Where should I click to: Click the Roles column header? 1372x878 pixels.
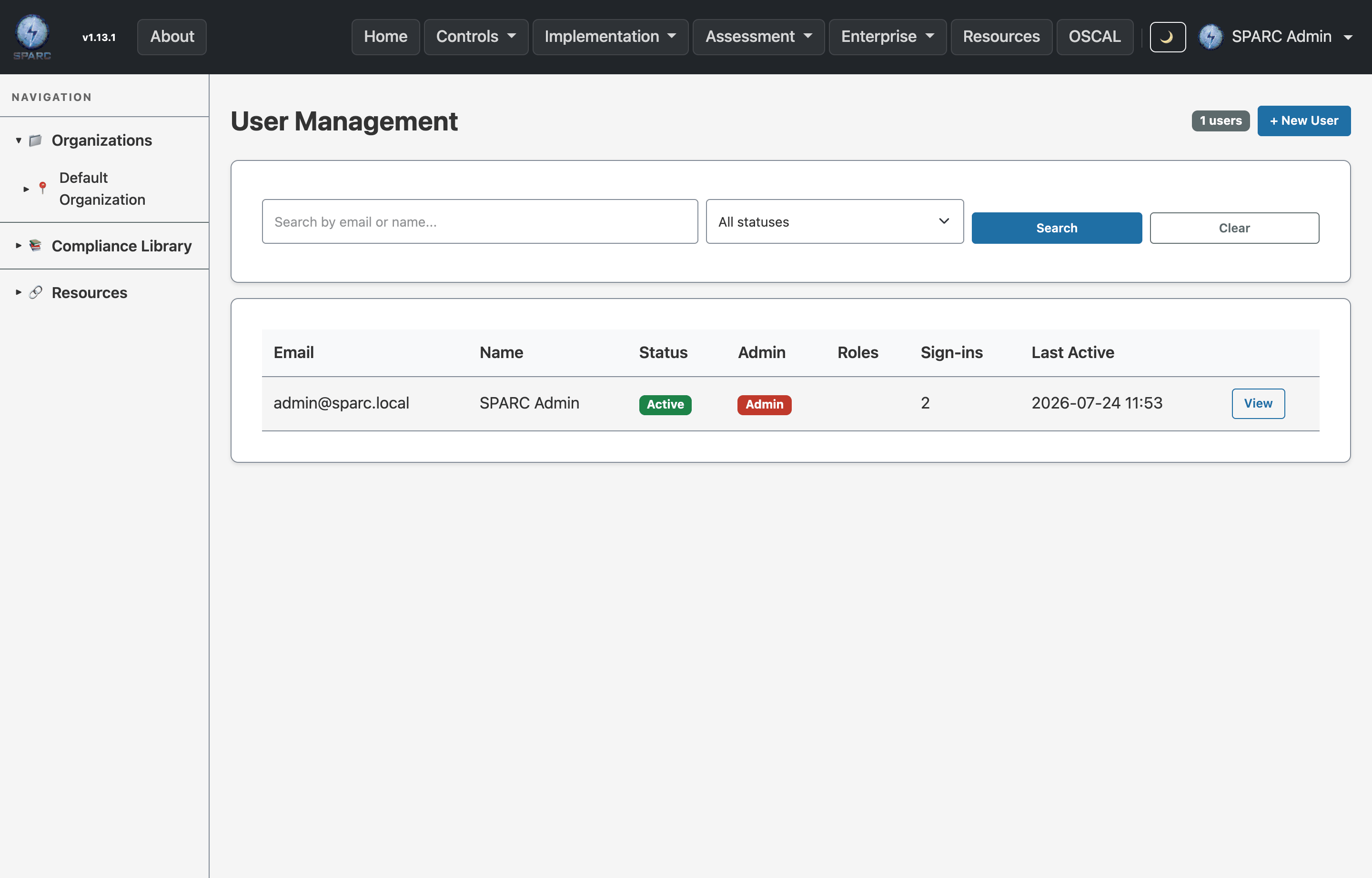pos(857,352)
